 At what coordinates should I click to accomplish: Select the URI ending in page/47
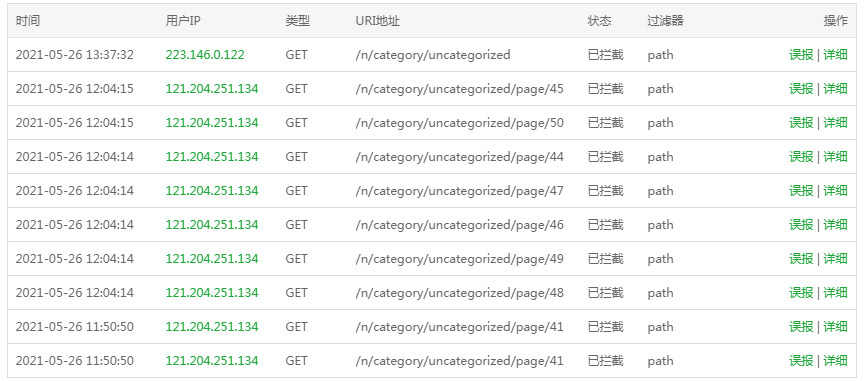[460, 191]
